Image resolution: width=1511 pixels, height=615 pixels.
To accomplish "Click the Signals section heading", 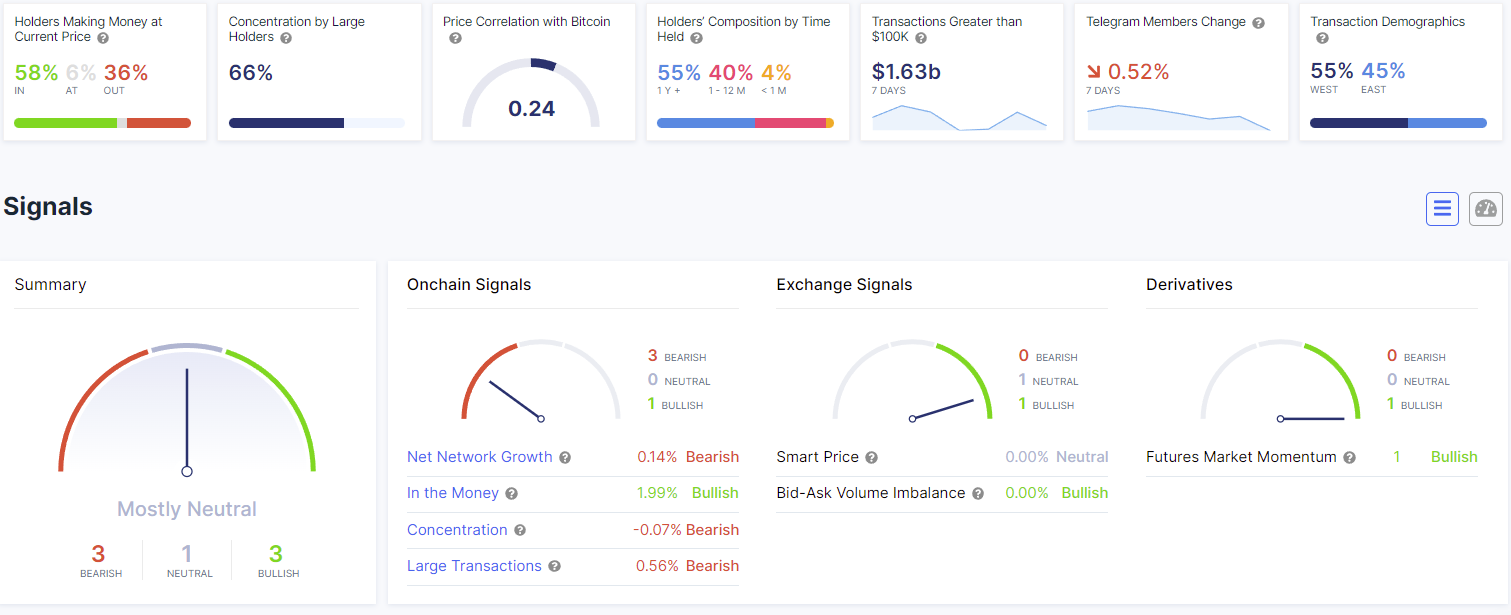I will (48, 207).
